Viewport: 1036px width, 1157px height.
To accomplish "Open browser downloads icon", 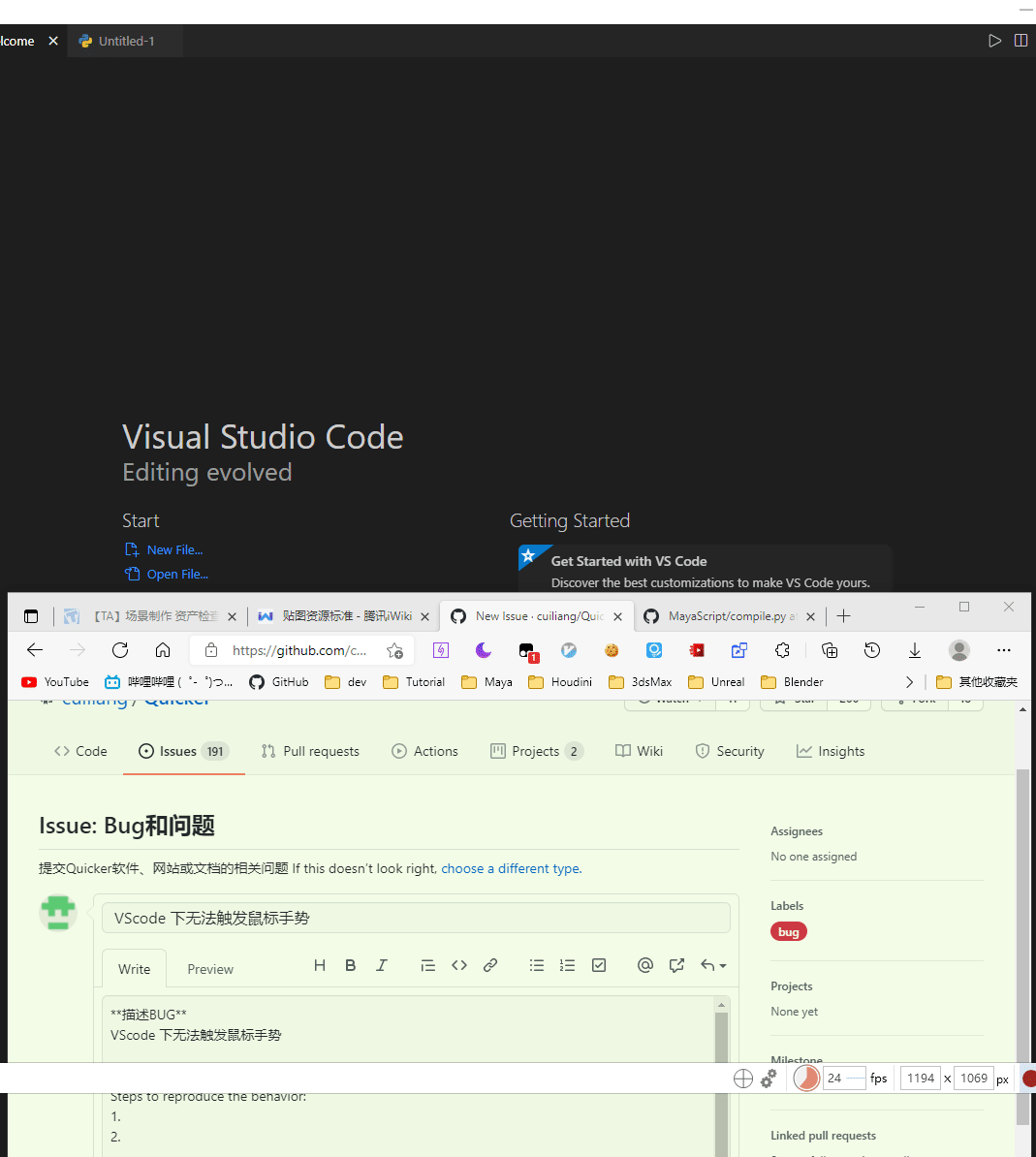I will tap(915, 650).
